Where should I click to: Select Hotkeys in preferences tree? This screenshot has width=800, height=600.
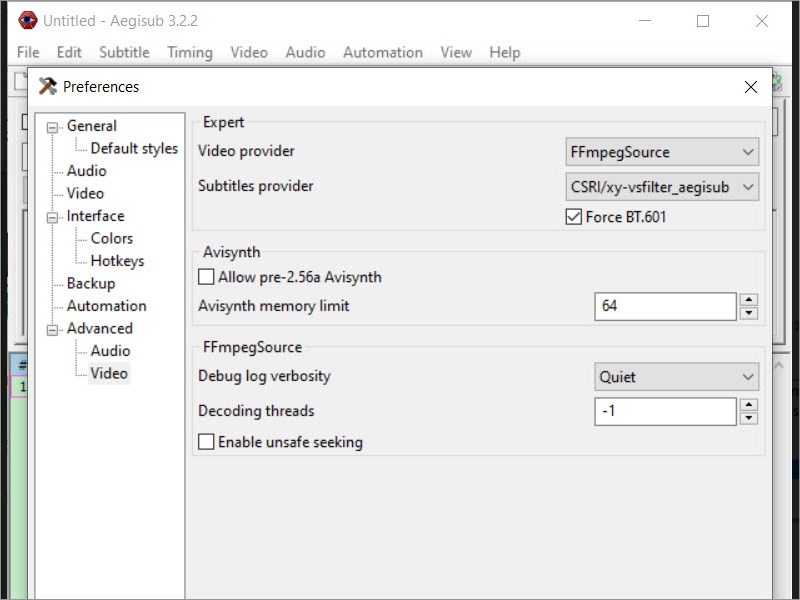pyautogui.click(x=117, y=261)
